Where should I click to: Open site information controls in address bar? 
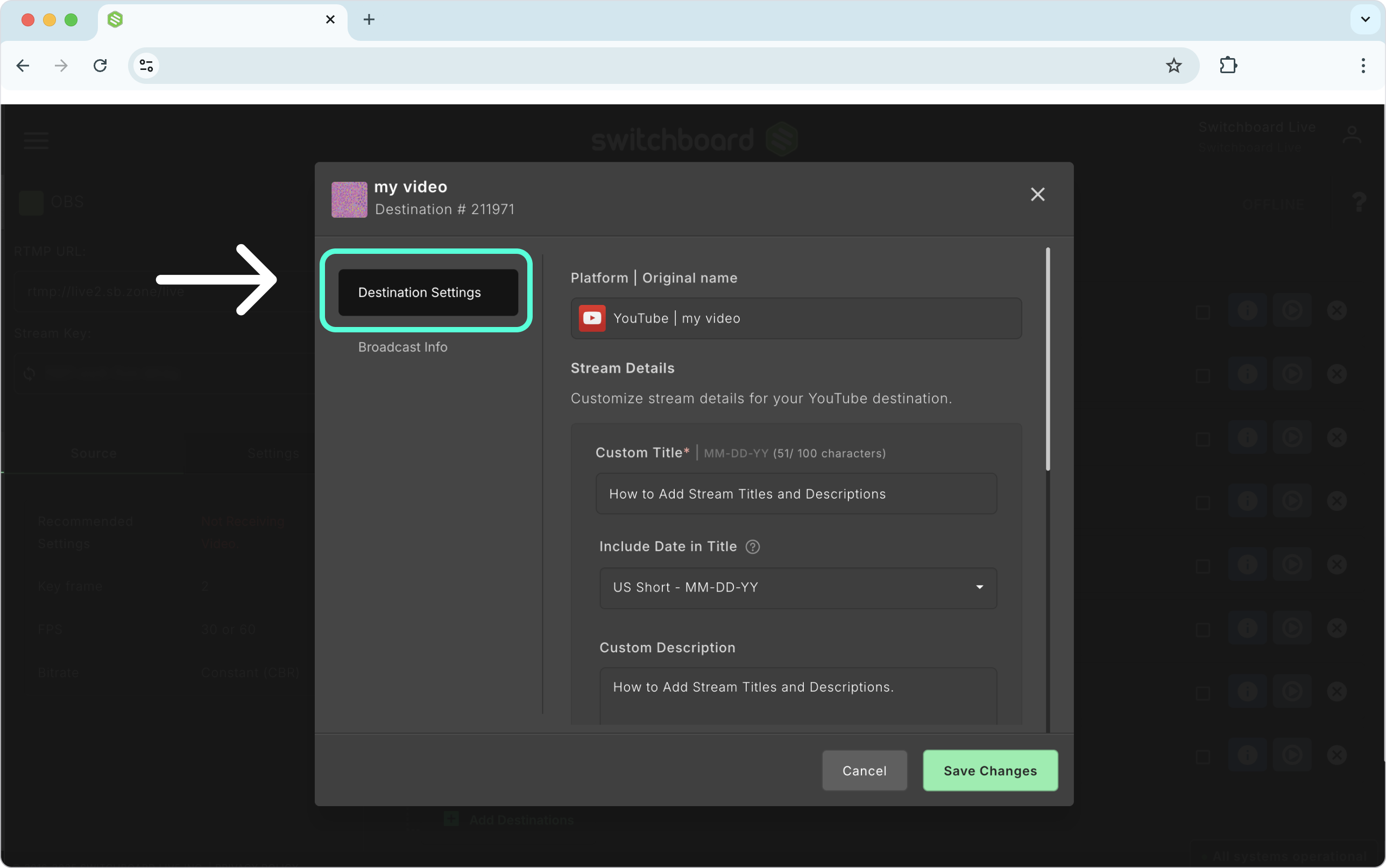[146, 66]
